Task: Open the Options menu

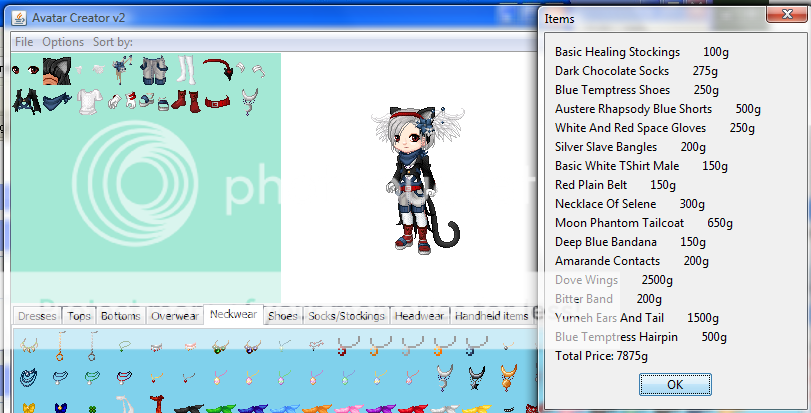Action: pyautogui.click(x=63, y=42)
